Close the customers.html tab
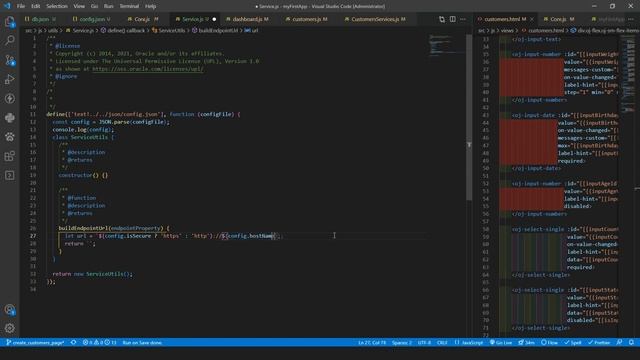 coord(531,19)
